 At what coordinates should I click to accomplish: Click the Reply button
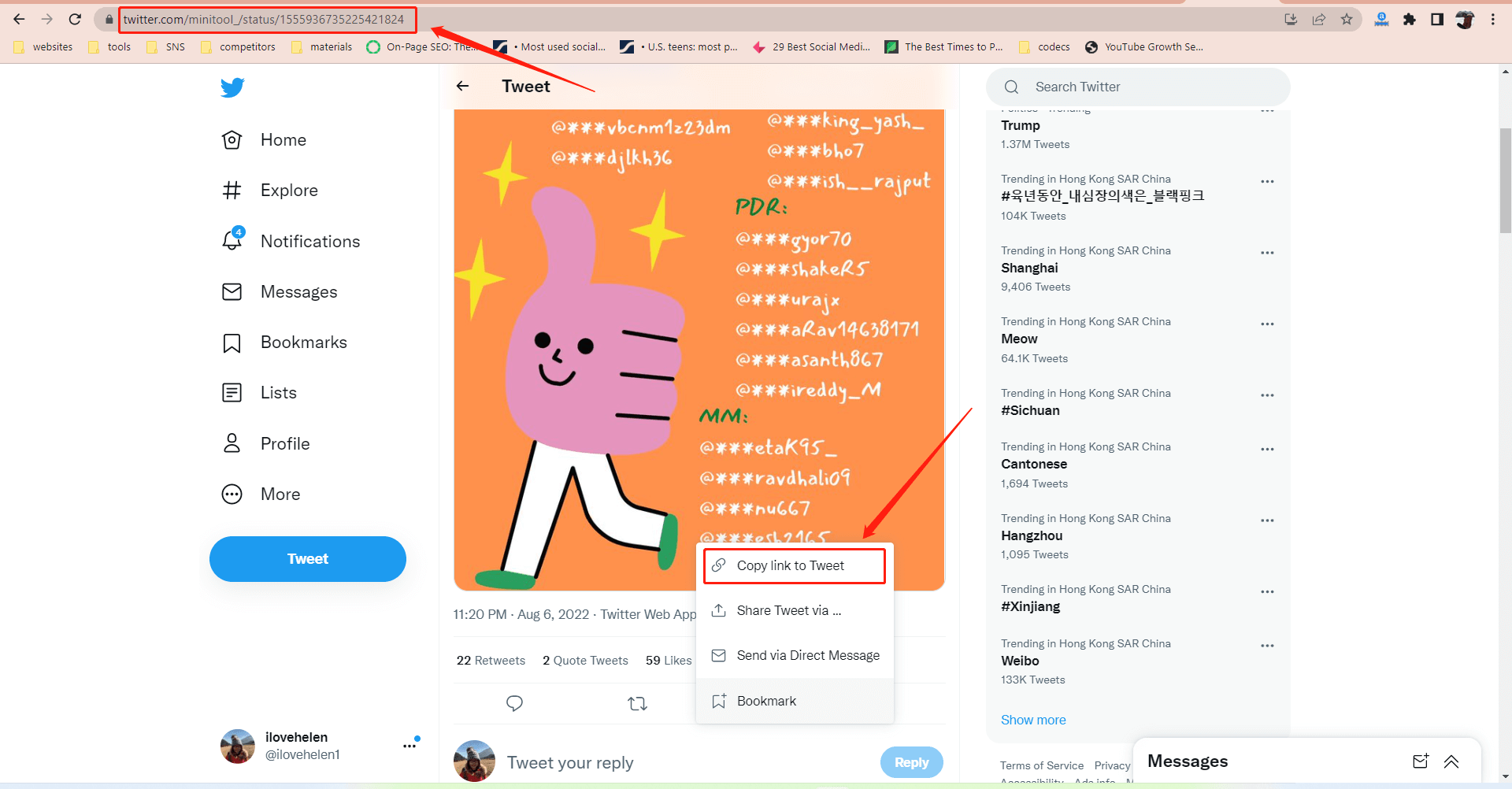tap(911, 762)
